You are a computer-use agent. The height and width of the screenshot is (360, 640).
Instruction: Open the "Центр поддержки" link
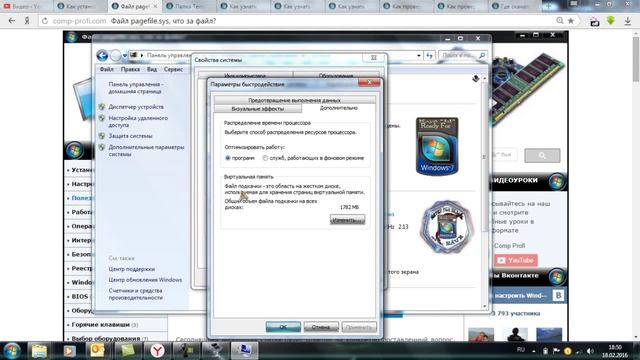(131, 269)
